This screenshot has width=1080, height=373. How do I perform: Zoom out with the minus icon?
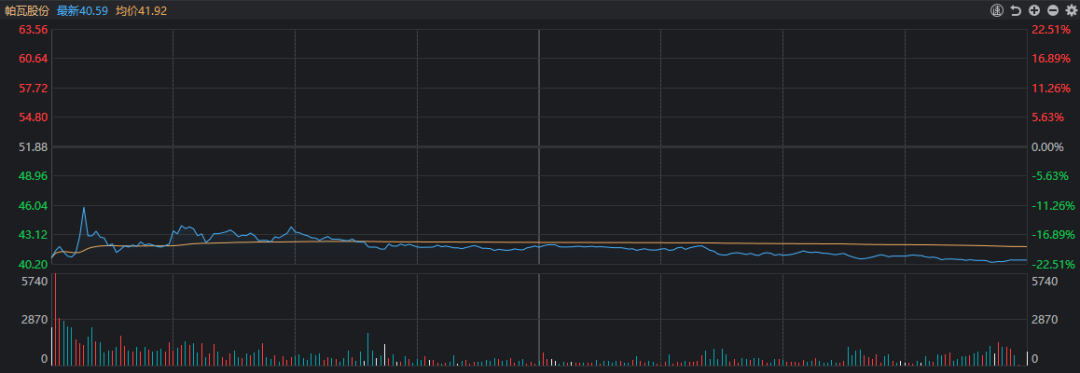(x=1052, y=10)
